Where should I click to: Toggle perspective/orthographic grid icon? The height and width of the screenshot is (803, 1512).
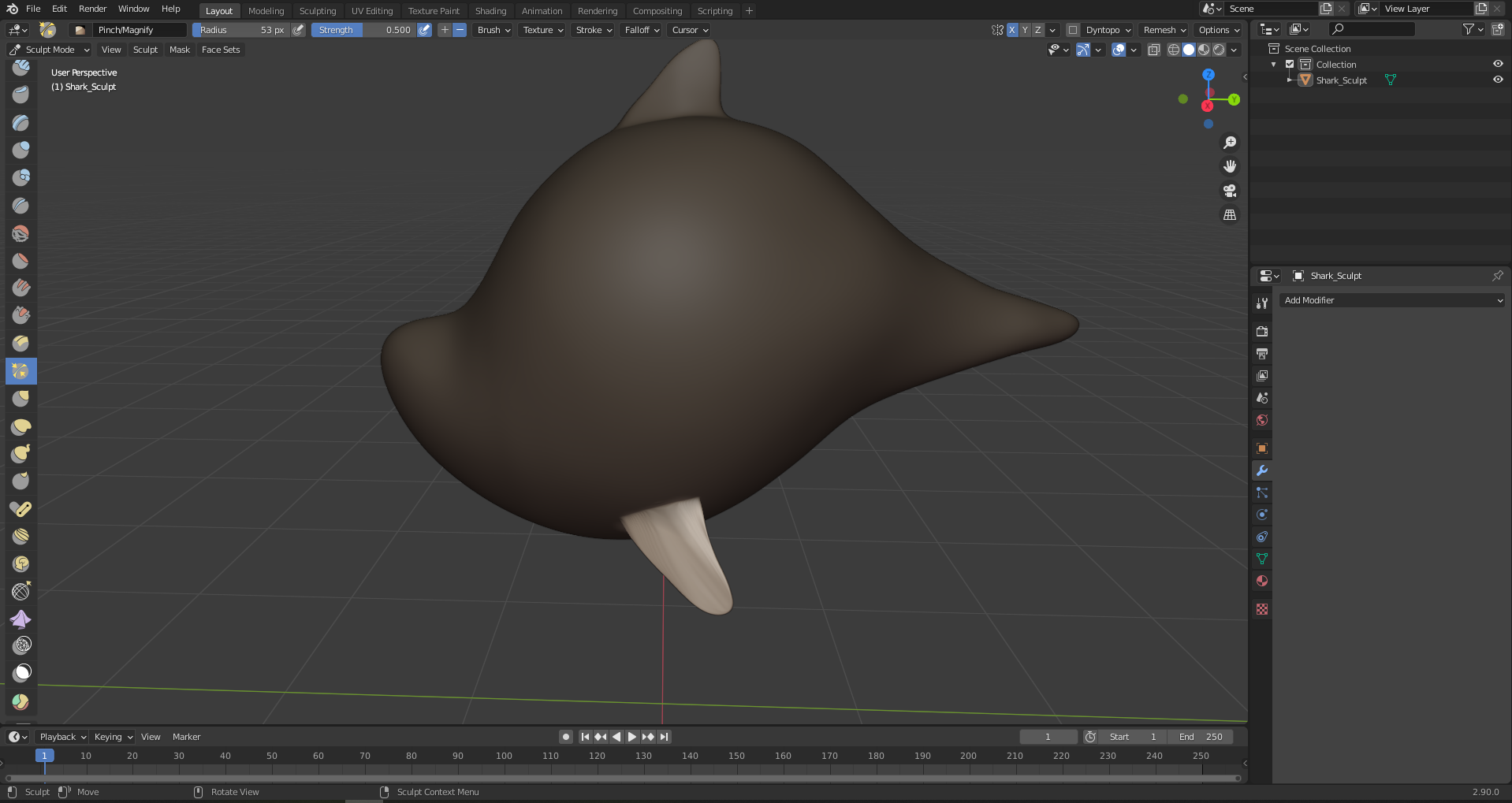click(x=1229, y=215)
